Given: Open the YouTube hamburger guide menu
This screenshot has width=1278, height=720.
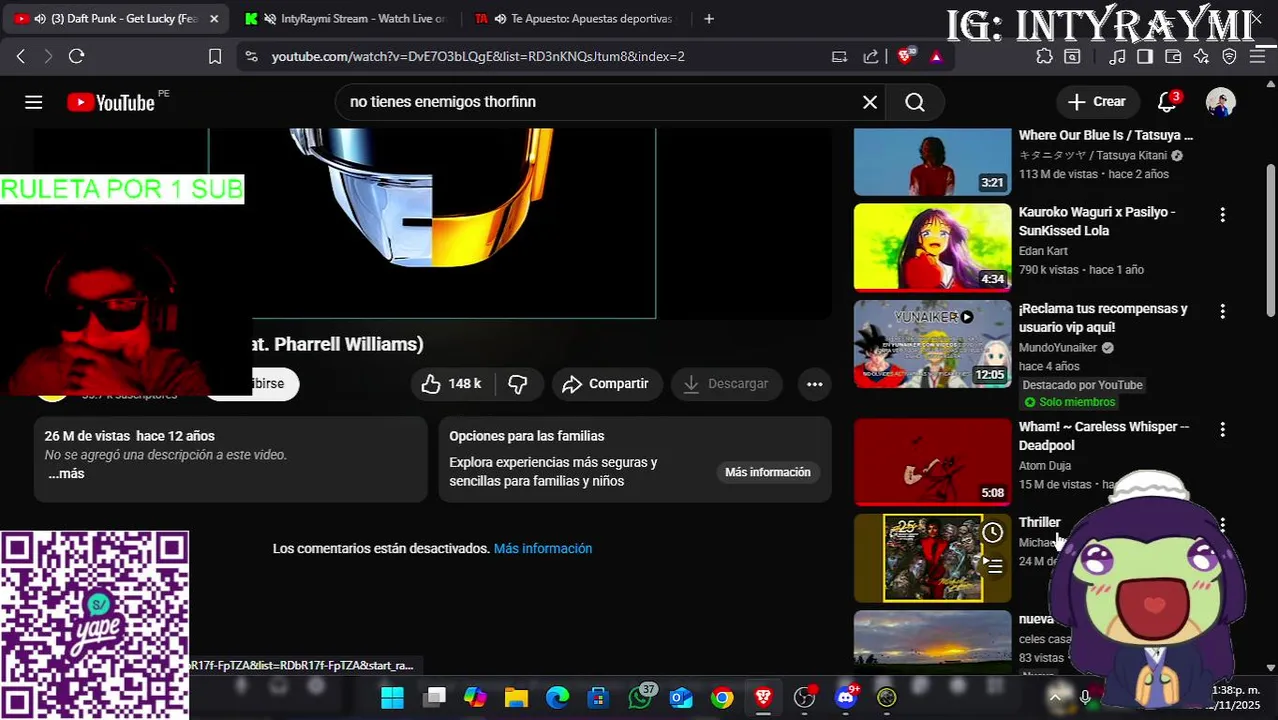Looking at the screenshot, I should pyautogui.click(x=33, y=102).
